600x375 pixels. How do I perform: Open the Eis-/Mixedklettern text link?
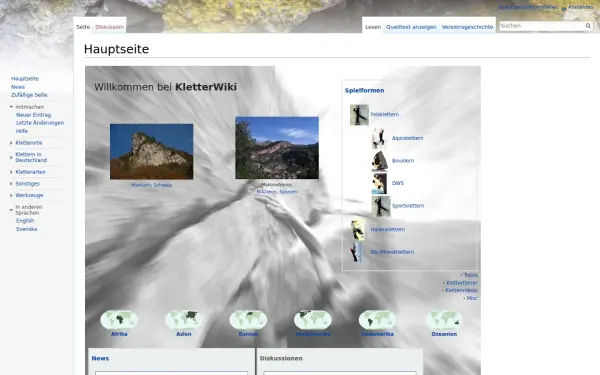coord(392,252)
